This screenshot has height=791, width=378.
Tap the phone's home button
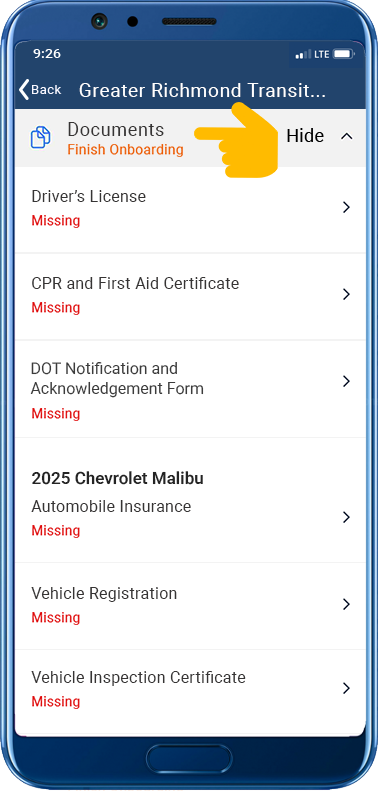189,758
